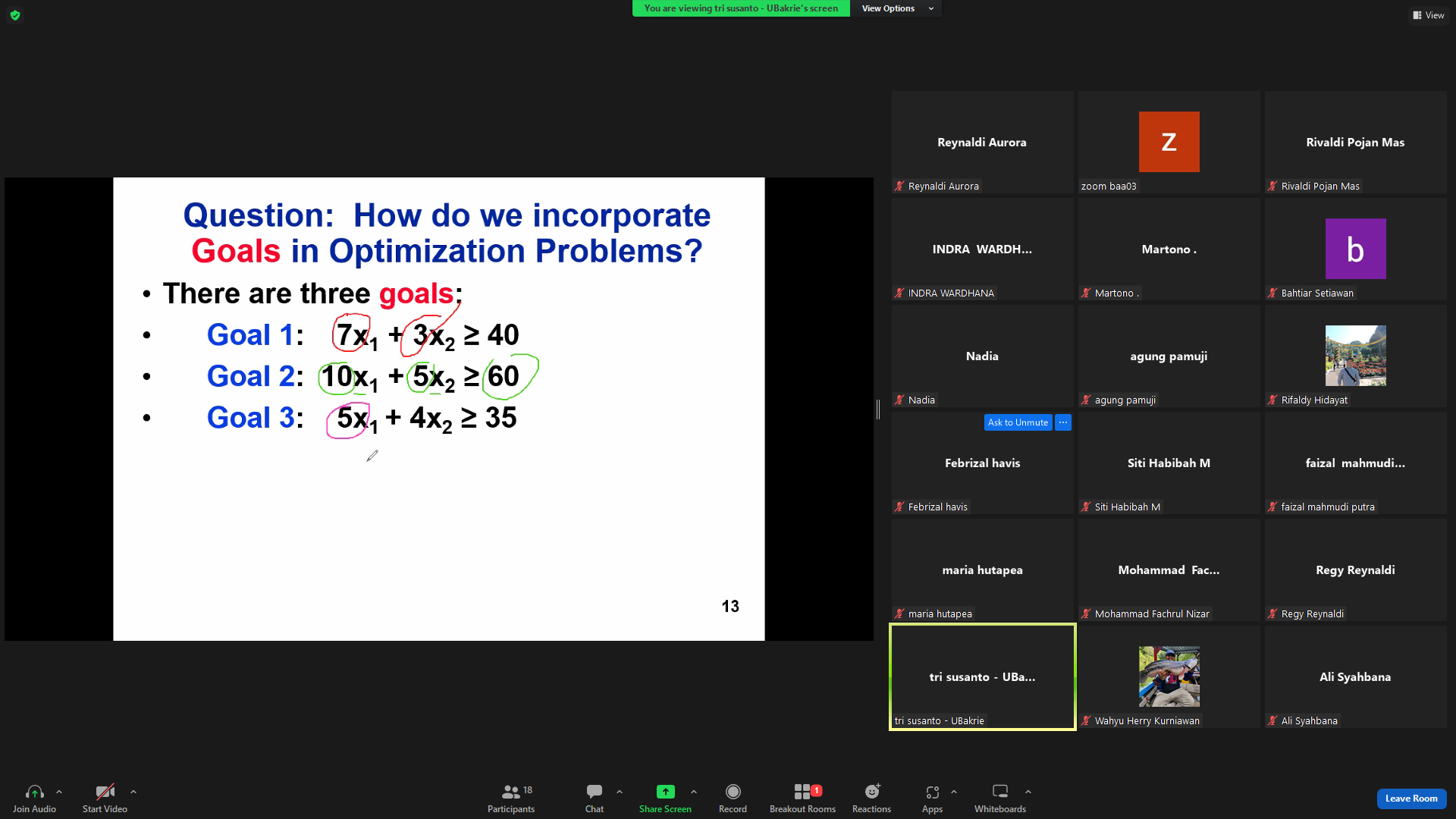Click the muted mic icon on Rifaldy Hidayat
The image size is (1456, 819).
[x=1272, y=400]
